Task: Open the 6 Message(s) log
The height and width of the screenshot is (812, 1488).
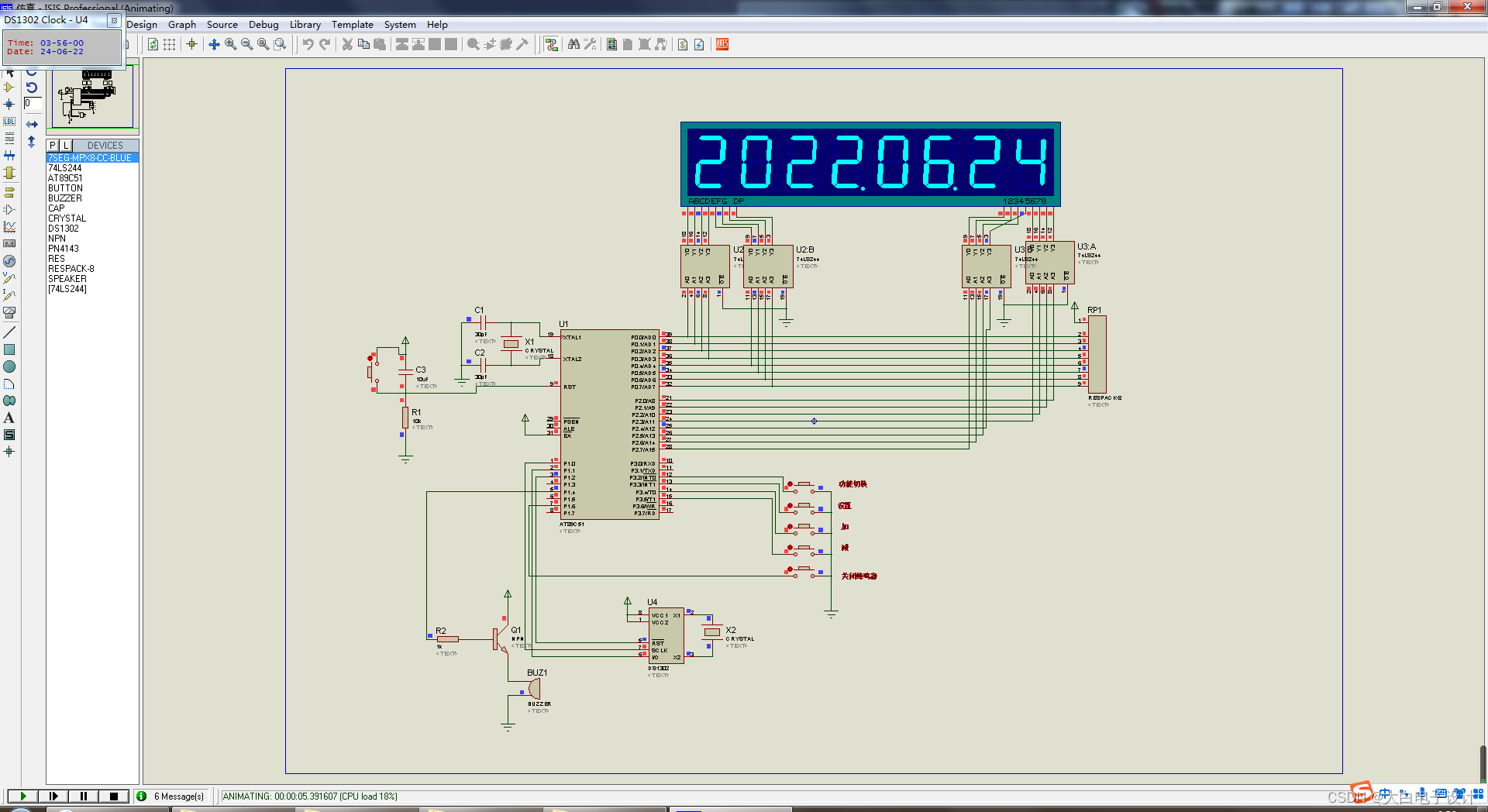Action: tap(170, 797)
